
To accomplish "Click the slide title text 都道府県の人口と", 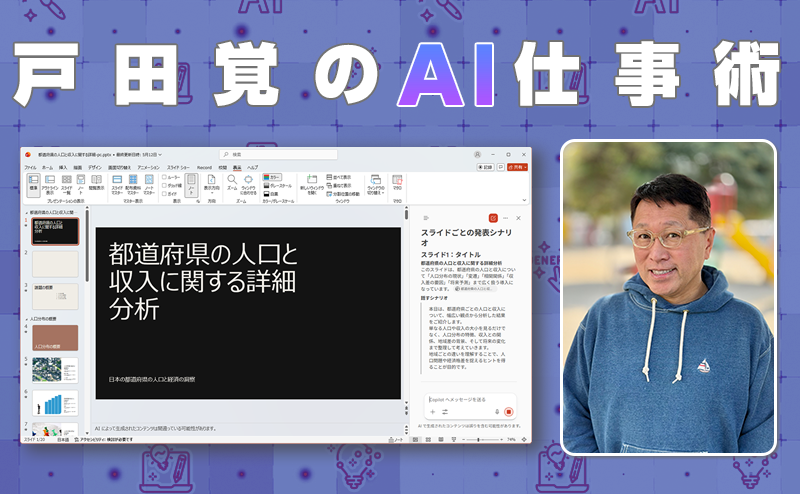I will pyautogui.click(x=203, y=254).
